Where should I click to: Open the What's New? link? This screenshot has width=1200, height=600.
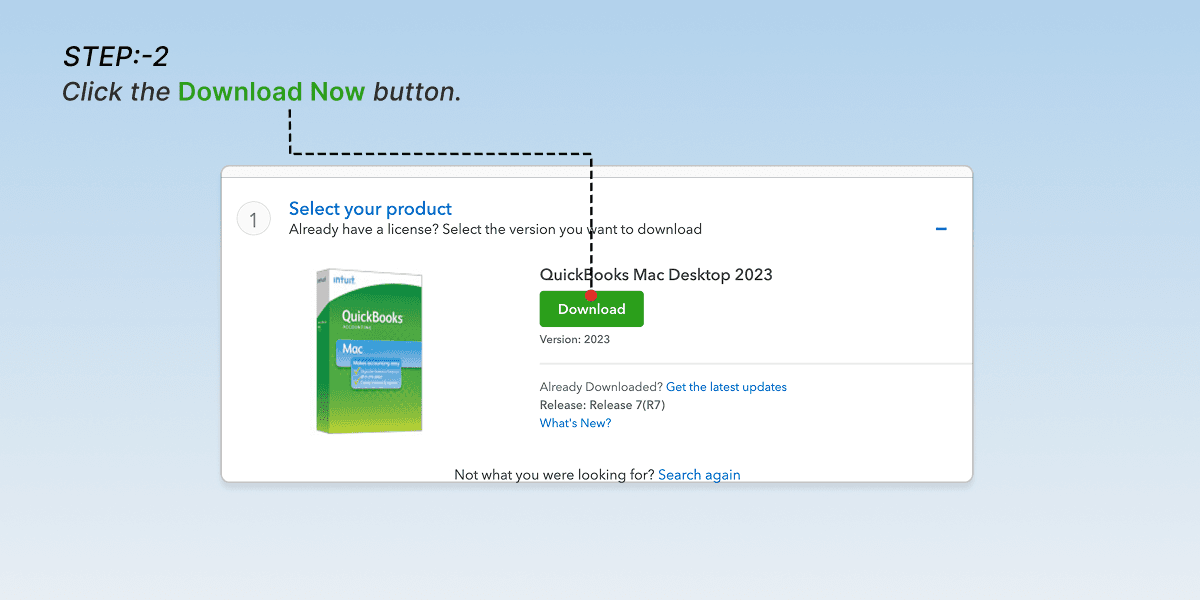(575, 422)
